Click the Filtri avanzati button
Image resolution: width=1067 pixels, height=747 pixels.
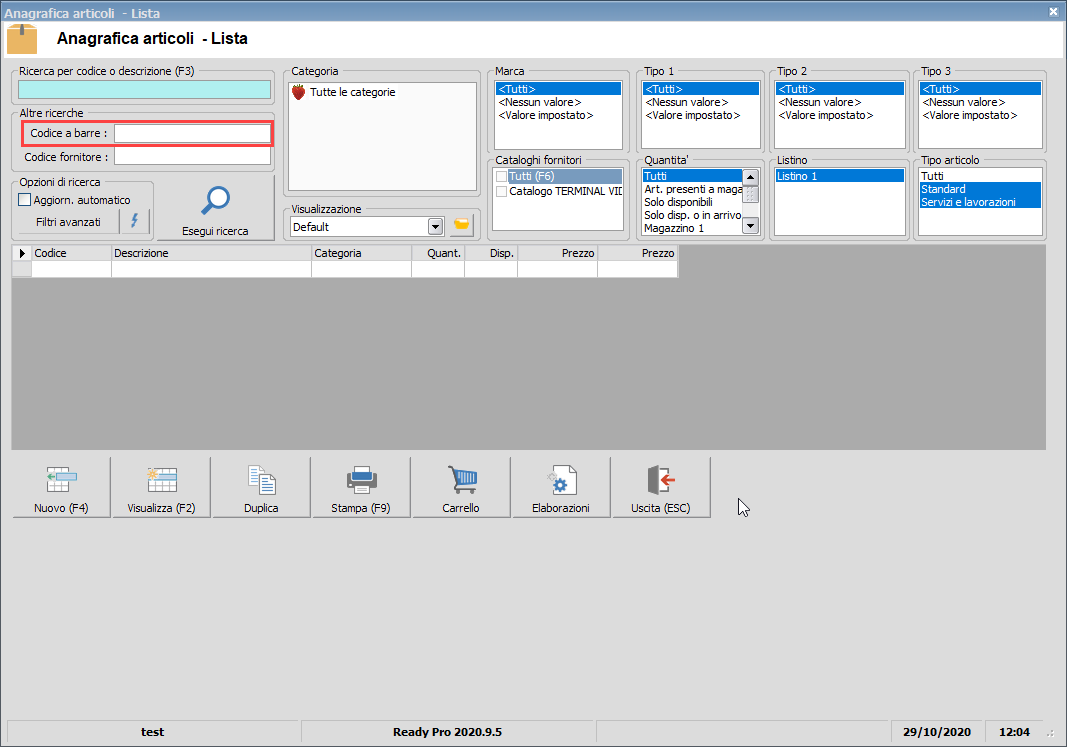coord(68,222)
